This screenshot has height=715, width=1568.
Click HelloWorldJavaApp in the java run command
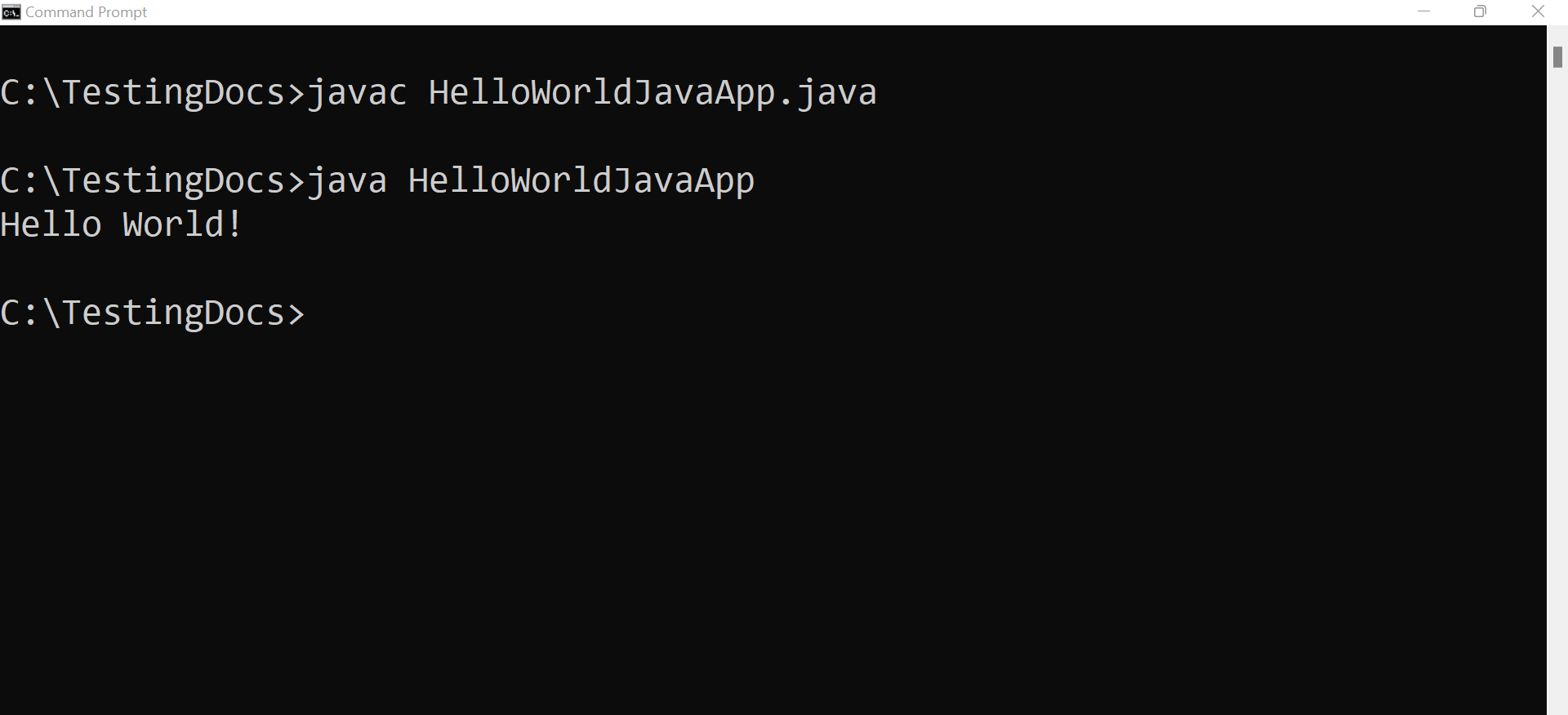point(581,180)
